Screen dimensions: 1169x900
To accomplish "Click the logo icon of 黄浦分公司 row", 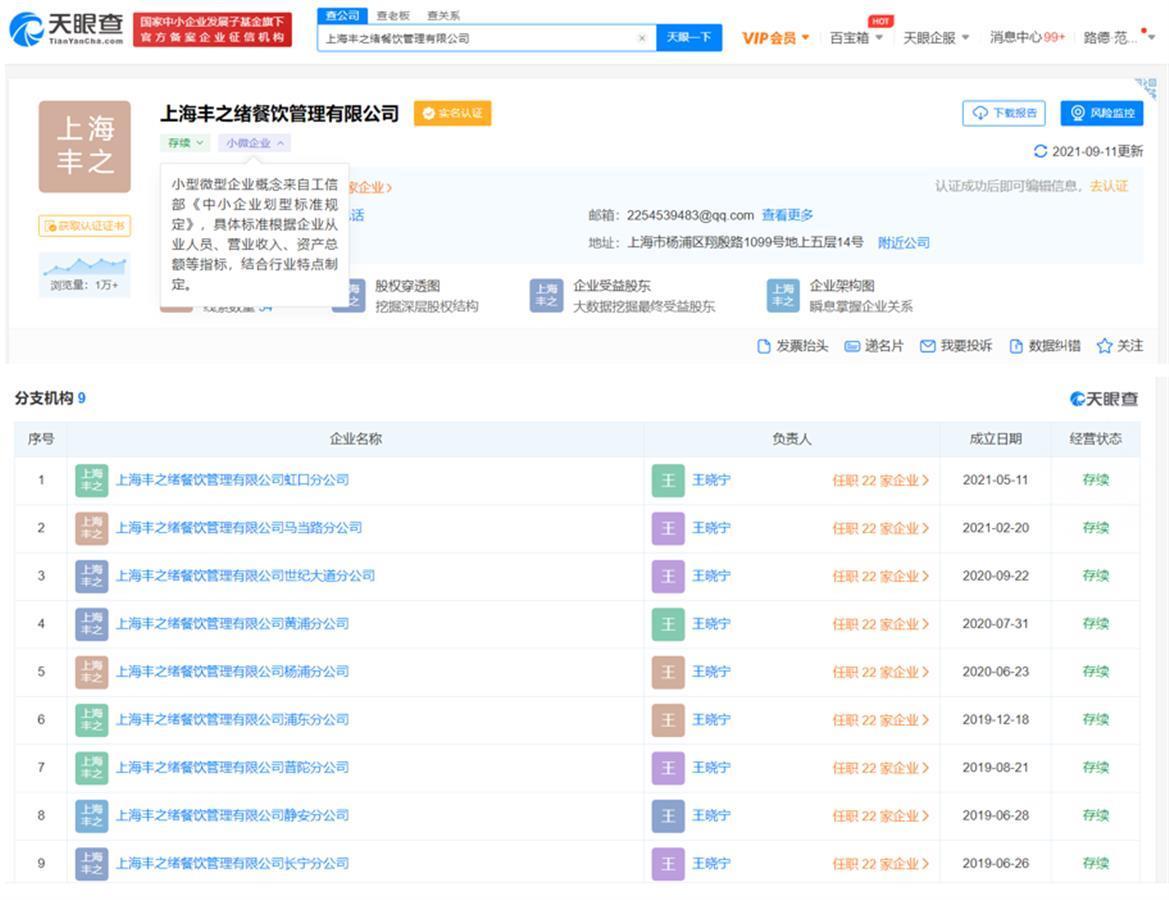I will [x=92, y=624].
